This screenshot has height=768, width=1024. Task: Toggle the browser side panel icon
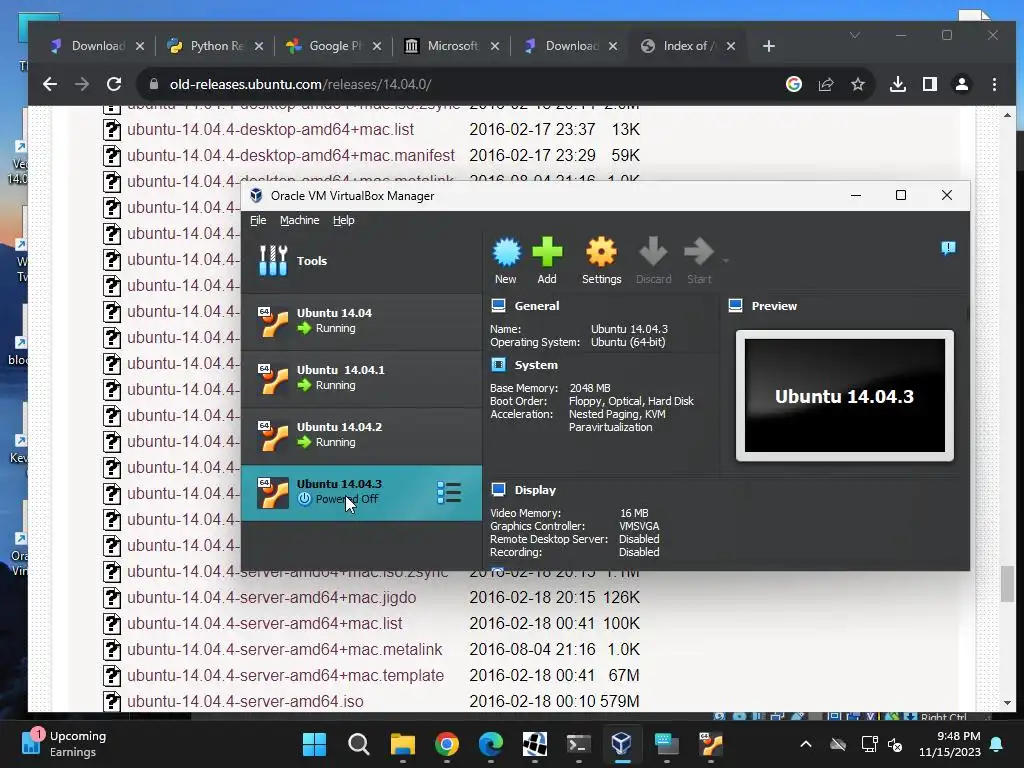coord(930,84)
